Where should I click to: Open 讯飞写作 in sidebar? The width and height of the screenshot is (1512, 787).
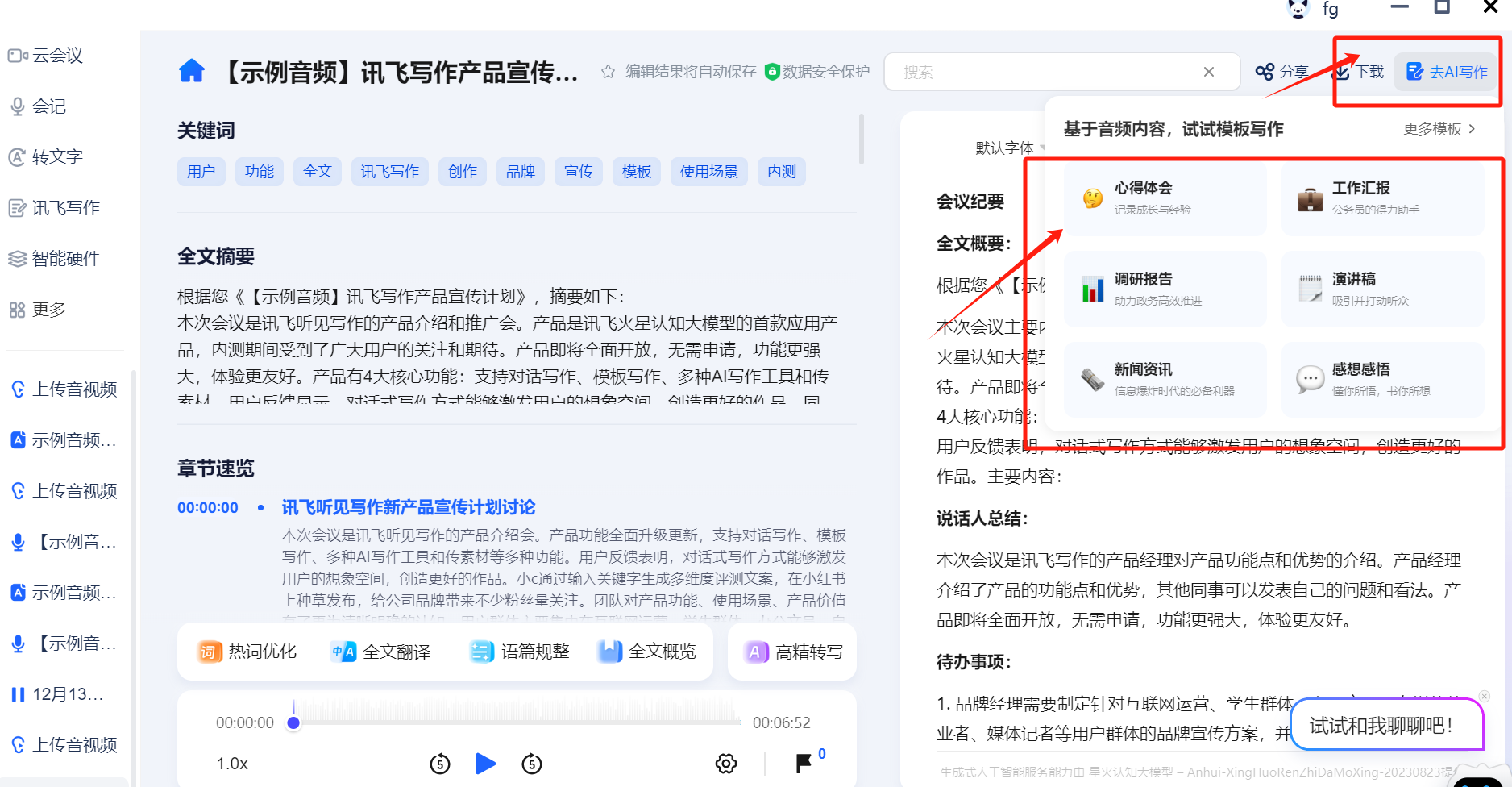tap(54, 208)
